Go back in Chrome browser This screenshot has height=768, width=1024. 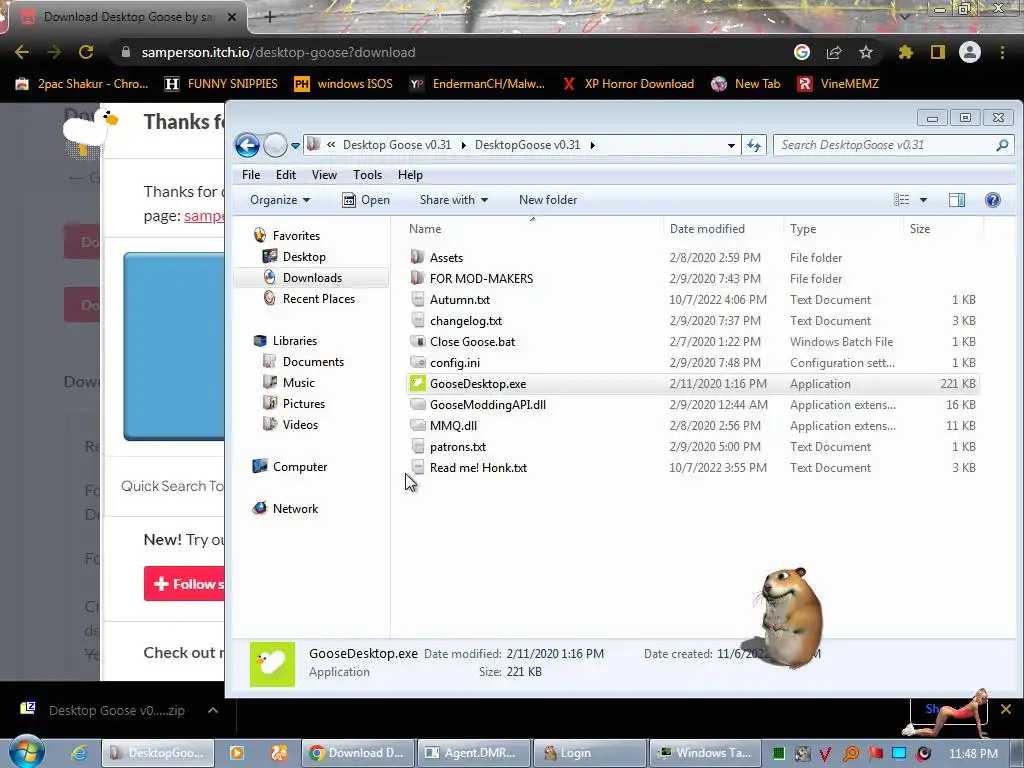(22, 52)
